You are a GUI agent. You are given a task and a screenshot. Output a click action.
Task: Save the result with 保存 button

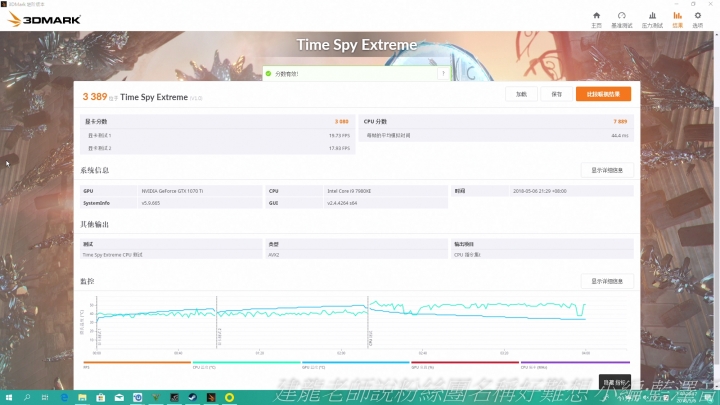click(x=557, y=94)
